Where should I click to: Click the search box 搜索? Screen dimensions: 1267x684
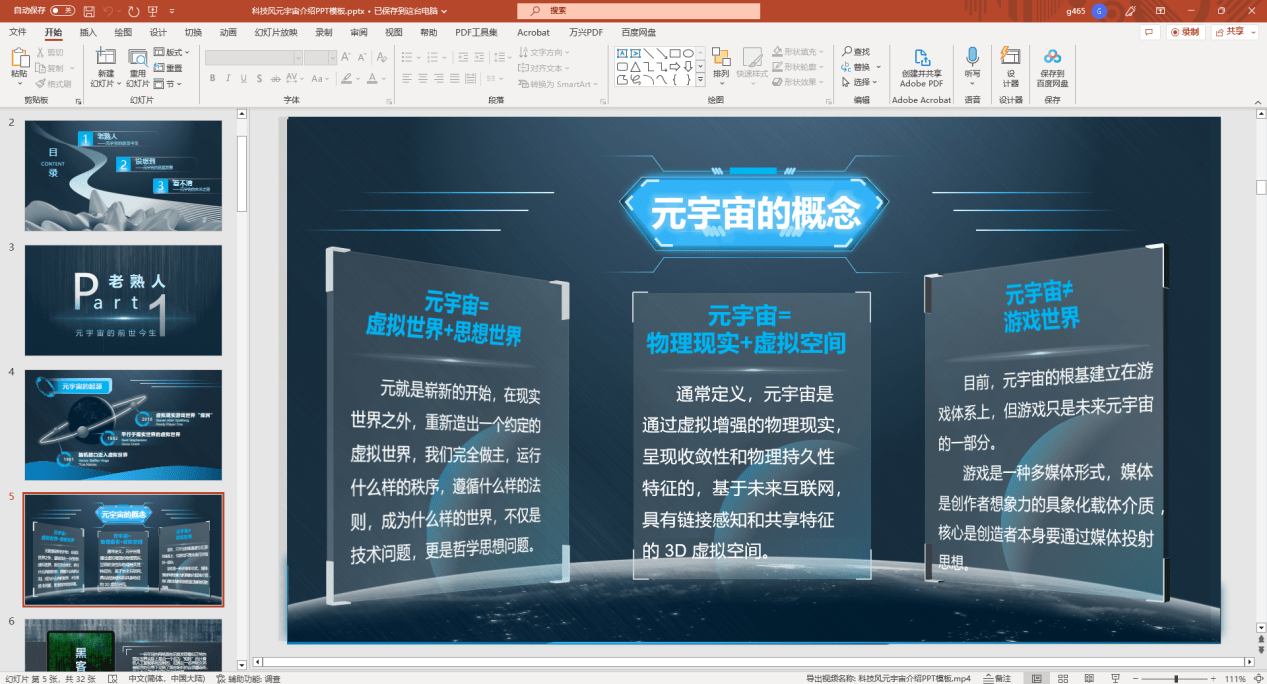pos(636,10)
